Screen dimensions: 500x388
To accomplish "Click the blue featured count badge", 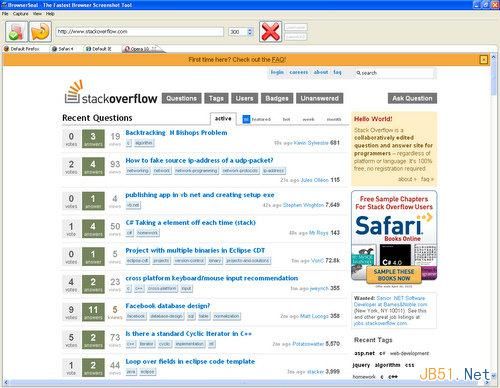I will [246, 119].
